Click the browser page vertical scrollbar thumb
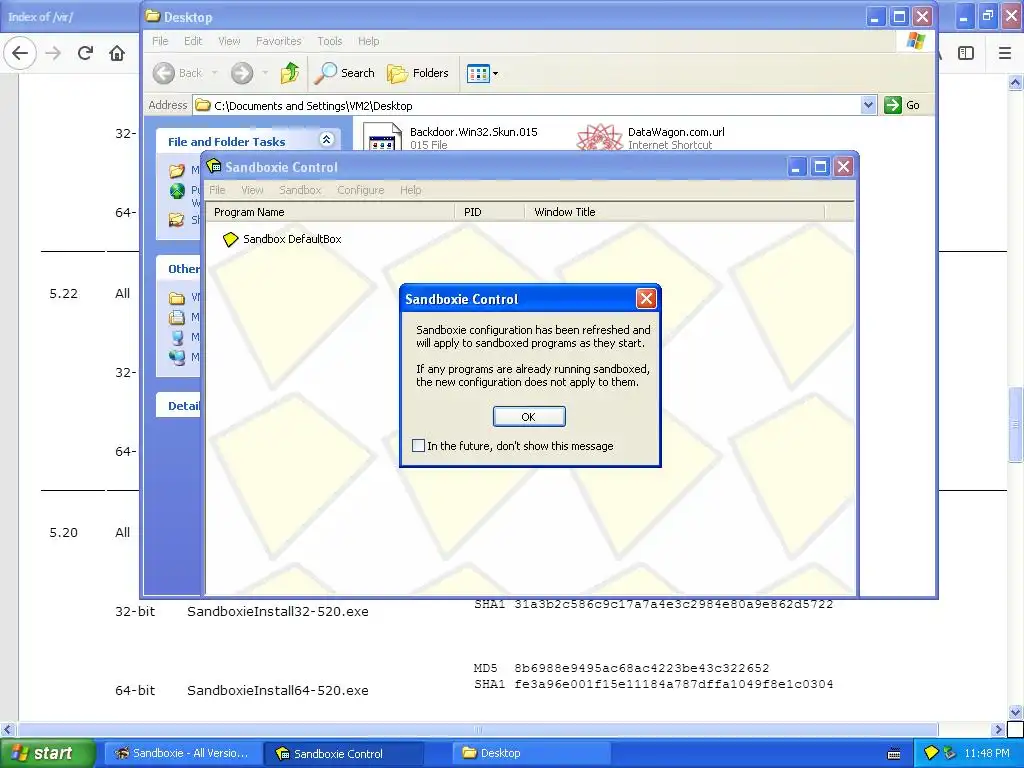The height and width of the screenshot is (768, 1024). click(1015, 424)
